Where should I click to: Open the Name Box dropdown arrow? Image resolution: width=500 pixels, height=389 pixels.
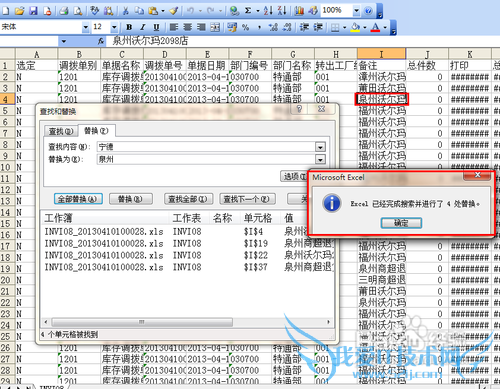tap(63, 42)
